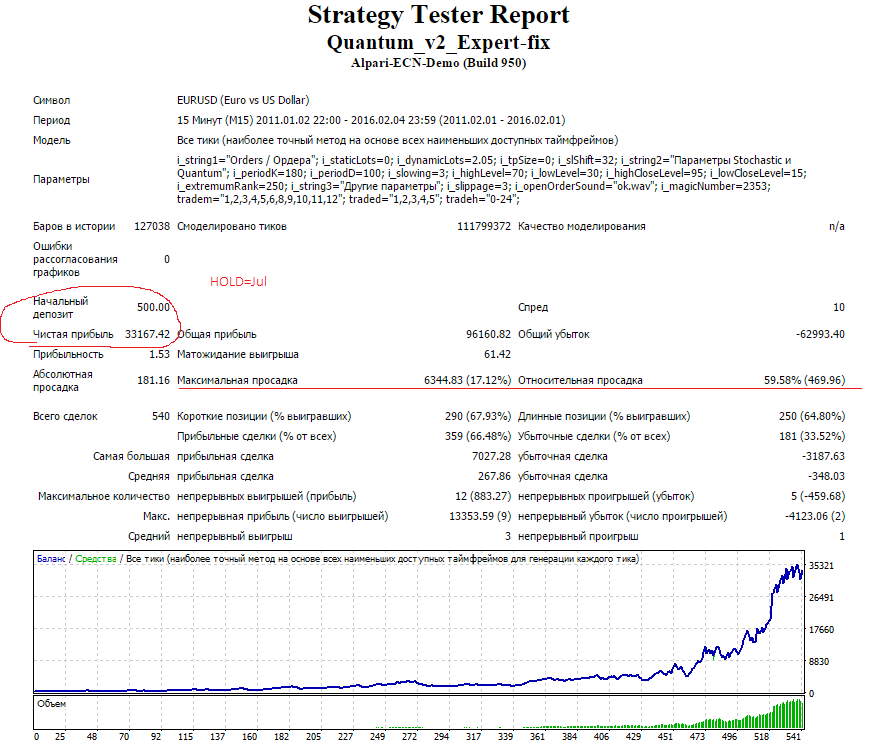Viewport: 887px width, 745px height.
Task: Click the maximal consecutive profit '13353.59 (9)'
Action: (480, 516)
